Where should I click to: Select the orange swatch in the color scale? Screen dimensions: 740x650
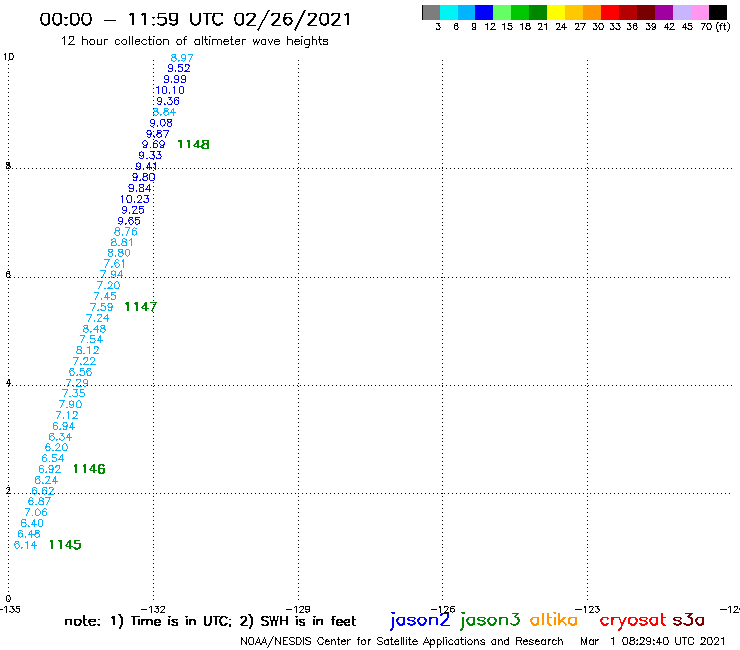[x=592, y=12]
